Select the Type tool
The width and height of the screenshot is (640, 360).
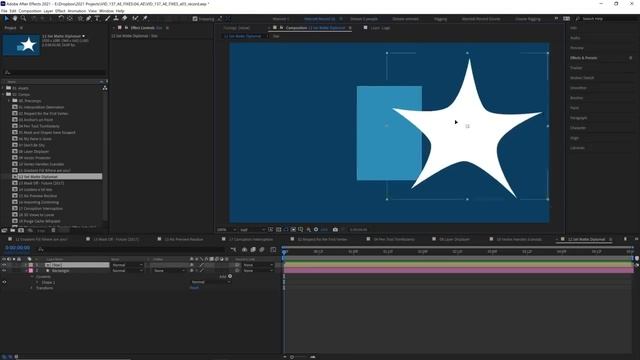coord(97,19)
